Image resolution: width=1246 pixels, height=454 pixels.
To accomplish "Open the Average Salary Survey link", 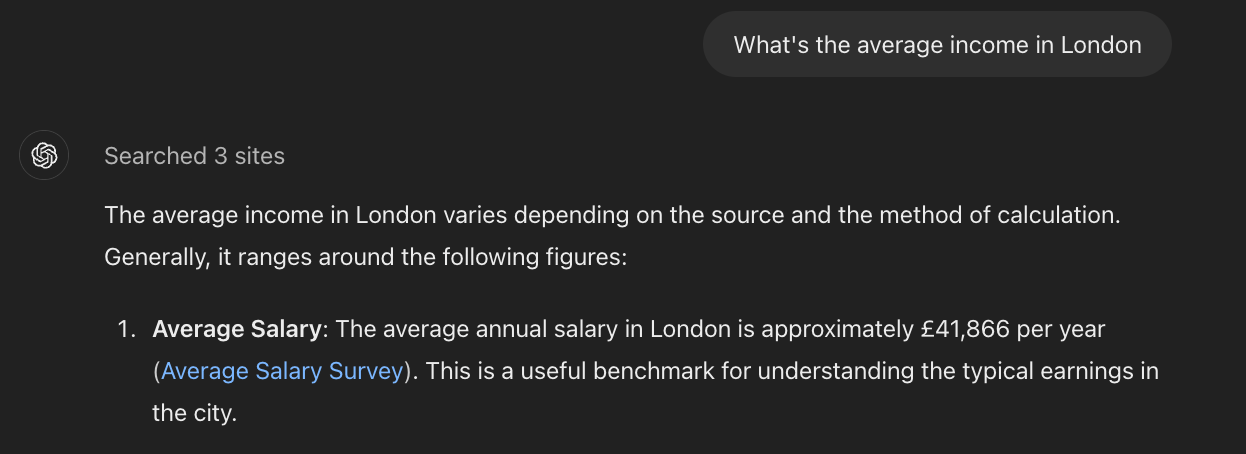I will [282, 371].
